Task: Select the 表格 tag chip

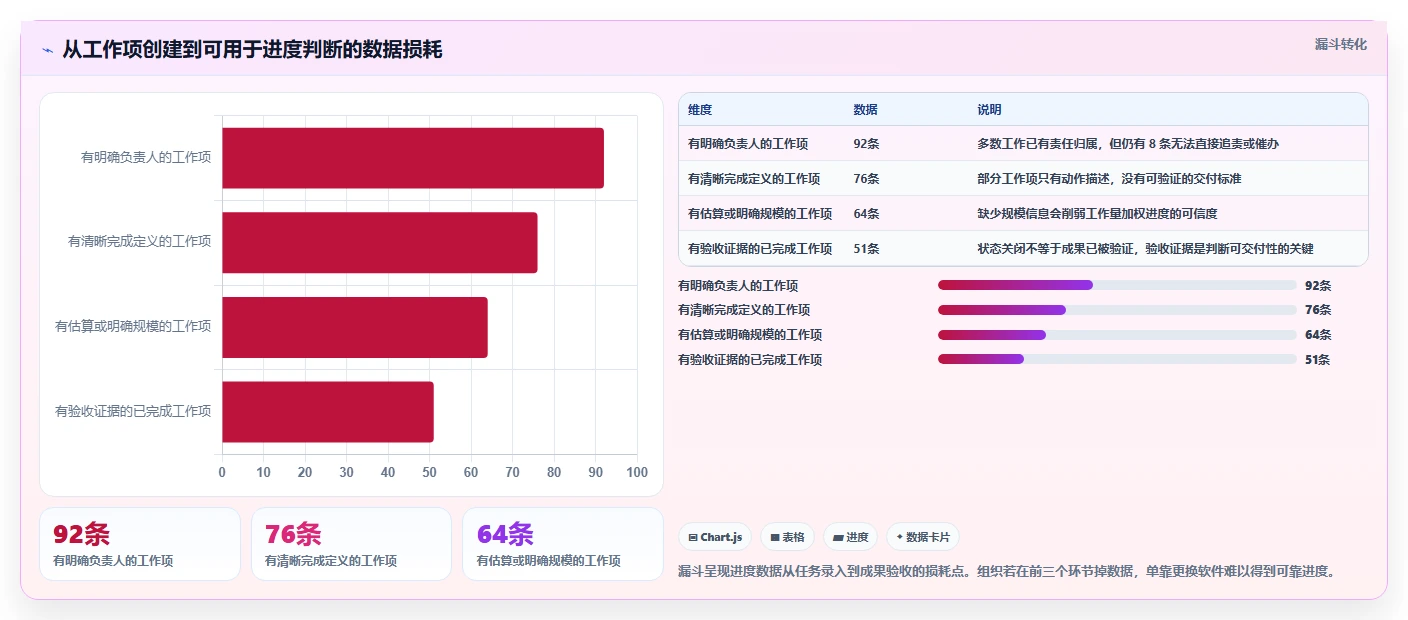Action: pos(788,537)
